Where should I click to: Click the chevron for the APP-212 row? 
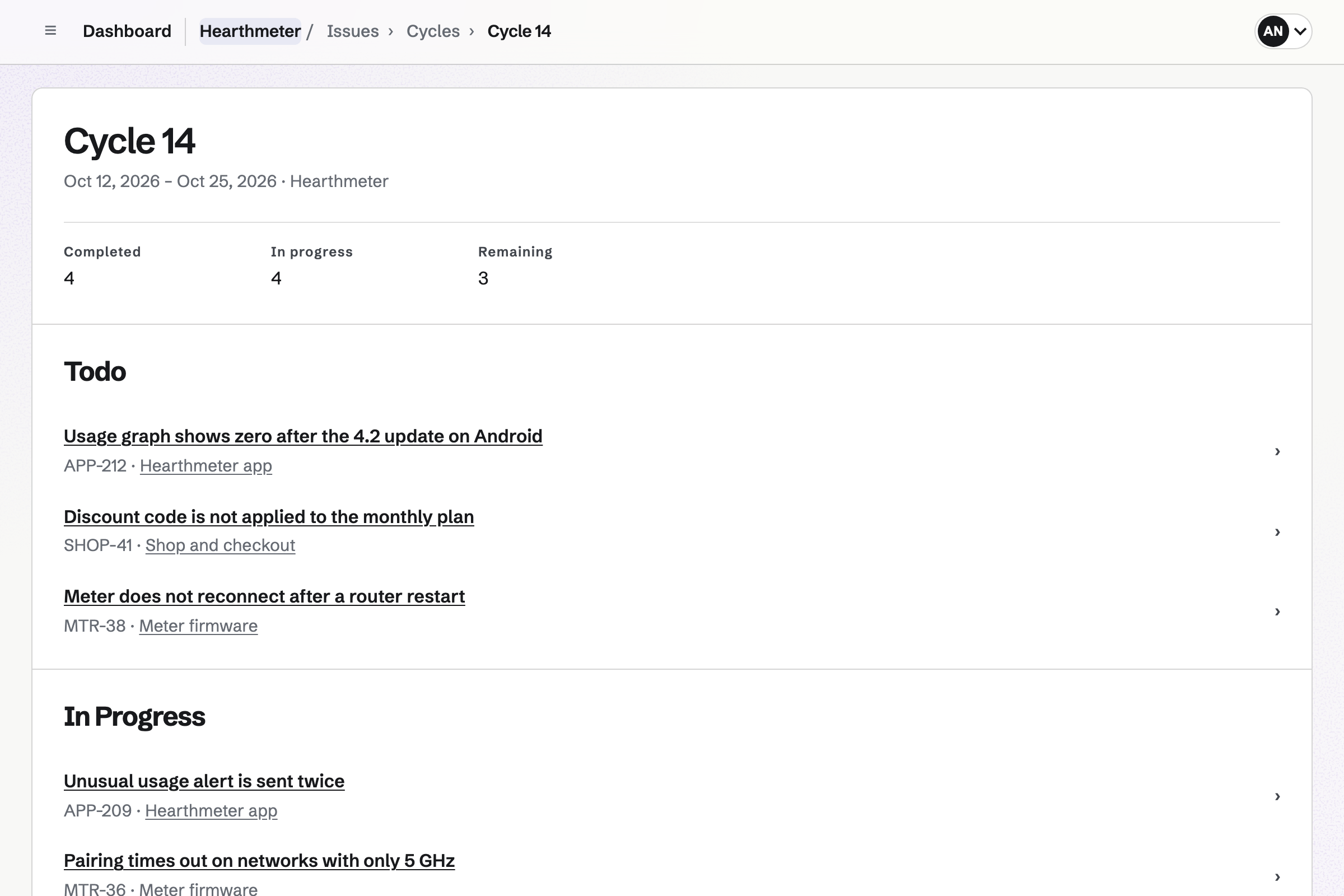[1277, 451]
